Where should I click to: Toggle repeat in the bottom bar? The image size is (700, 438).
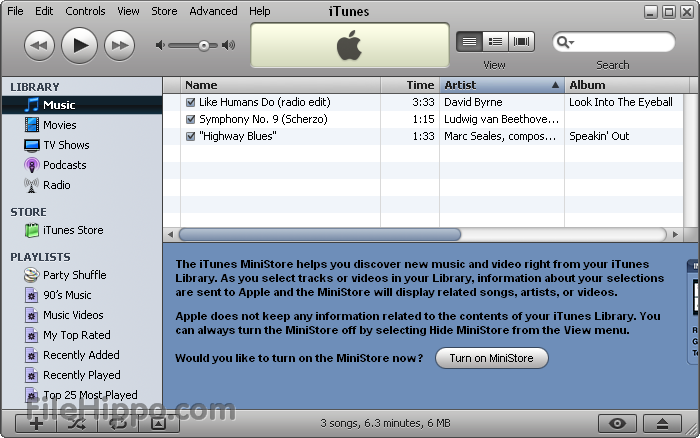(118, 423)
